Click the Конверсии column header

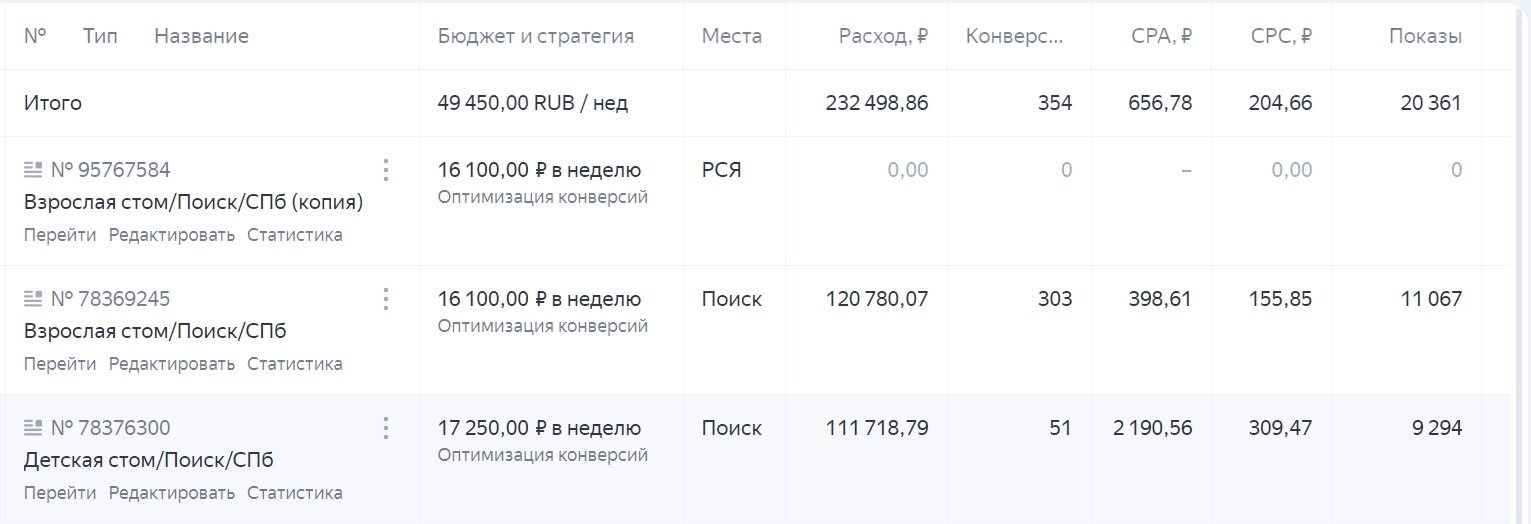point(1014,37)
